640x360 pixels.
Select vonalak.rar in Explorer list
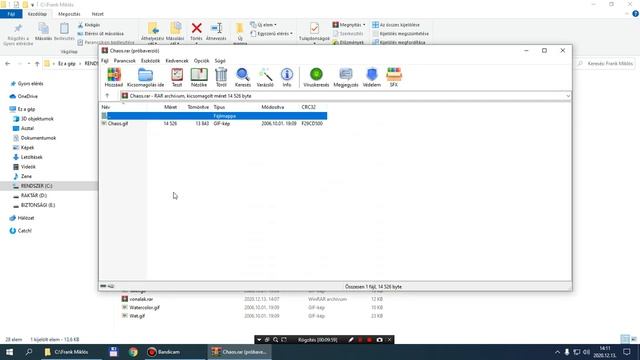[x=141, y=299]
